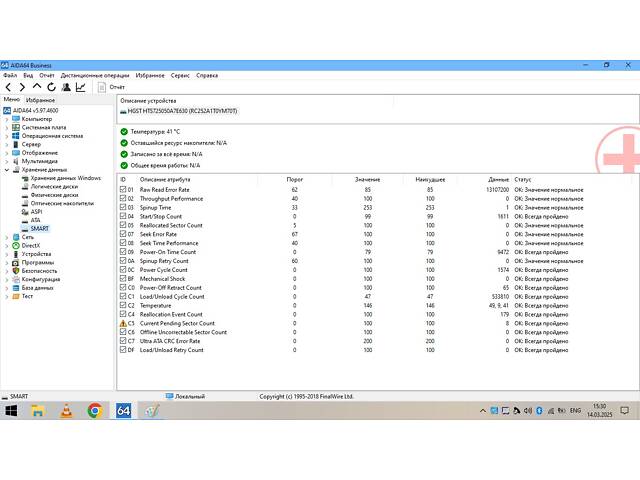Open Windows Start menu
This screenshot has width=640, height=480.
tap(11, 411)
